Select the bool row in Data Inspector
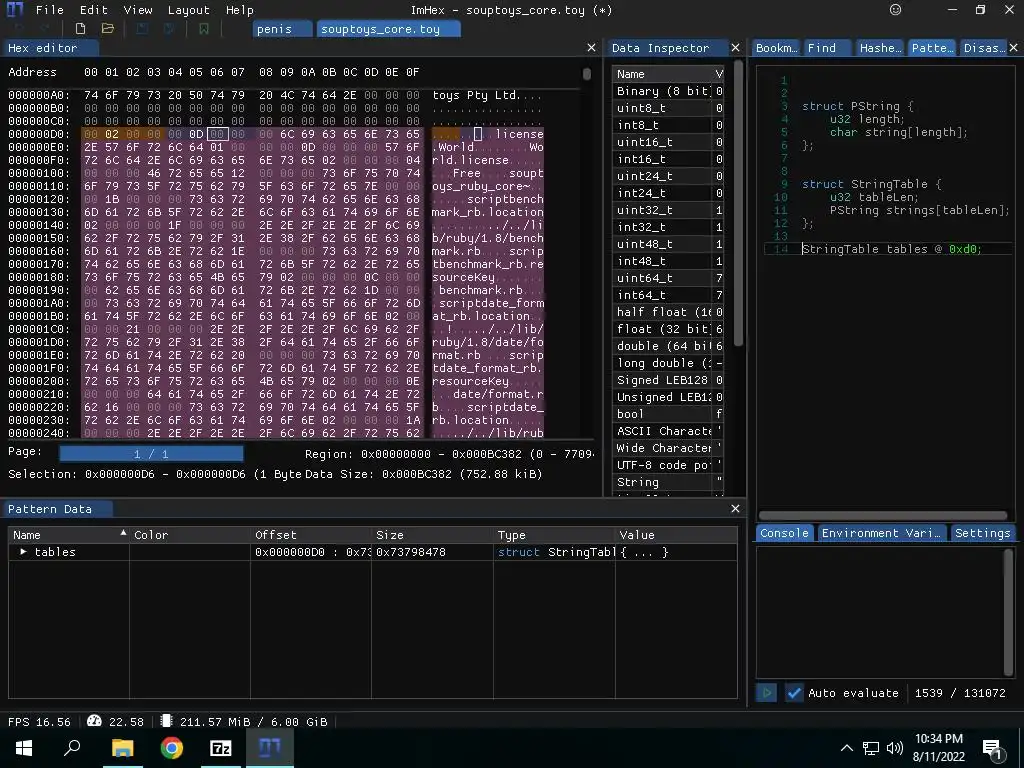1024x768 pixels. 669,413
